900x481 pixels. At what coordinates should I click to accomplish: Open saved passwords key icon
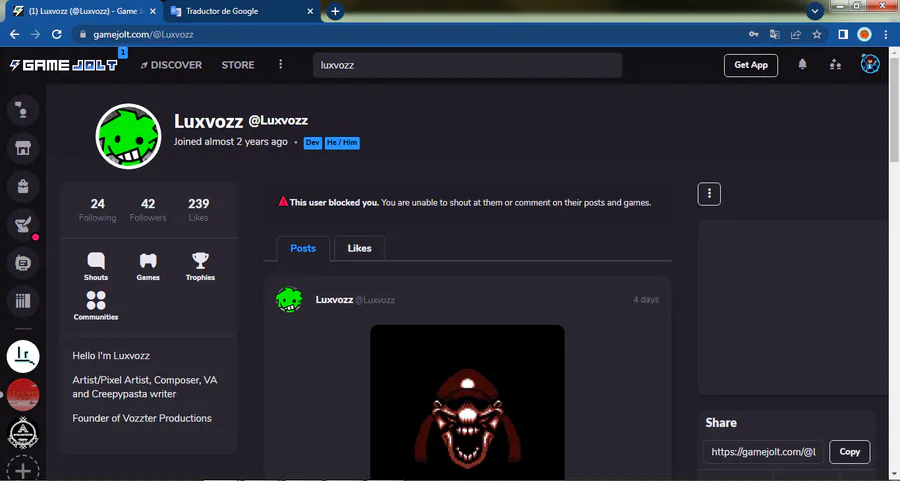(754, 34)
